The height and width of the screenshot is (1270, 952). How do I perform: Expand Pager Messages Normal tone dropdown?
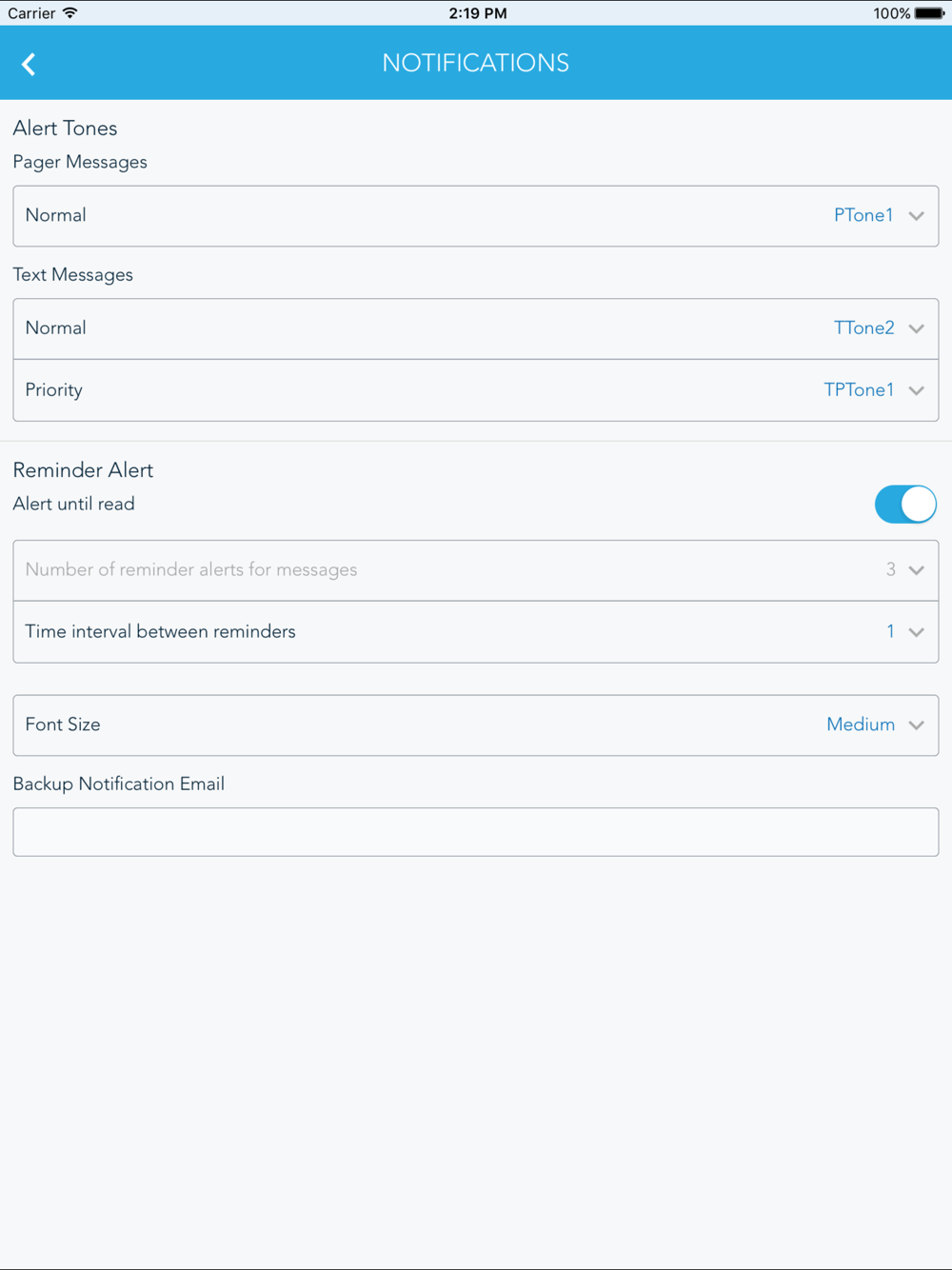(x=476, y=216)
